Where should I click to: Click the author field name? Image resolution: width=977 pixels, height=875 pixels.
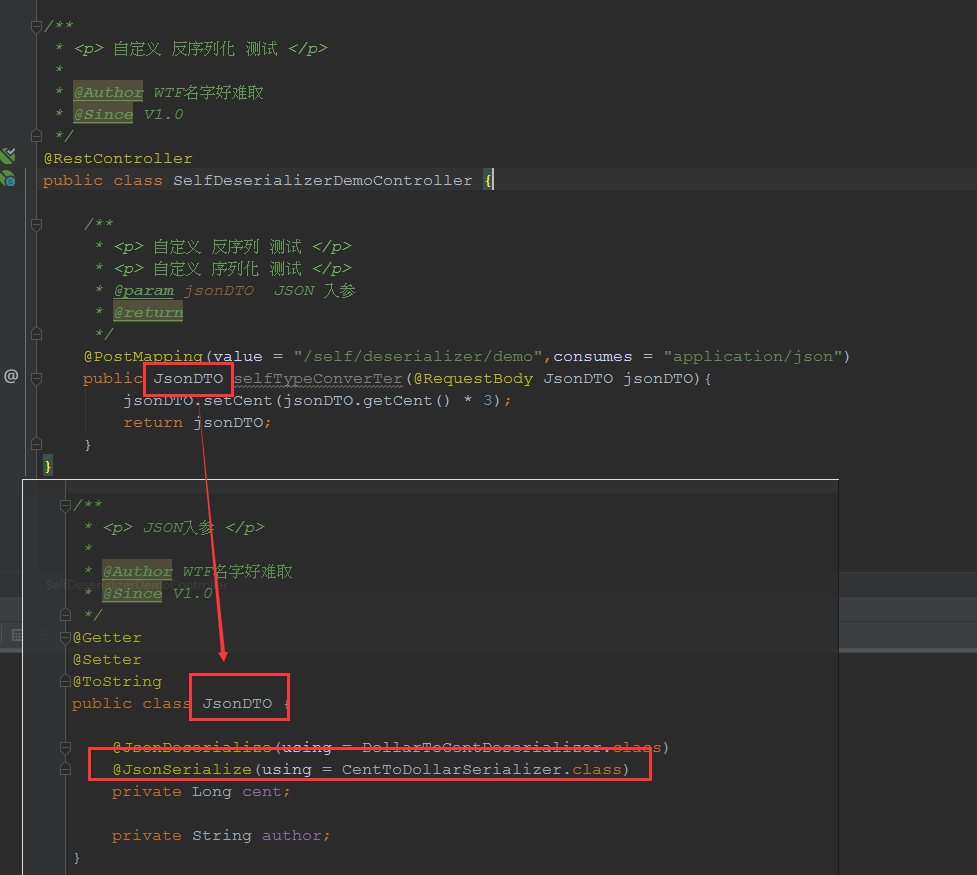point(292,835)
